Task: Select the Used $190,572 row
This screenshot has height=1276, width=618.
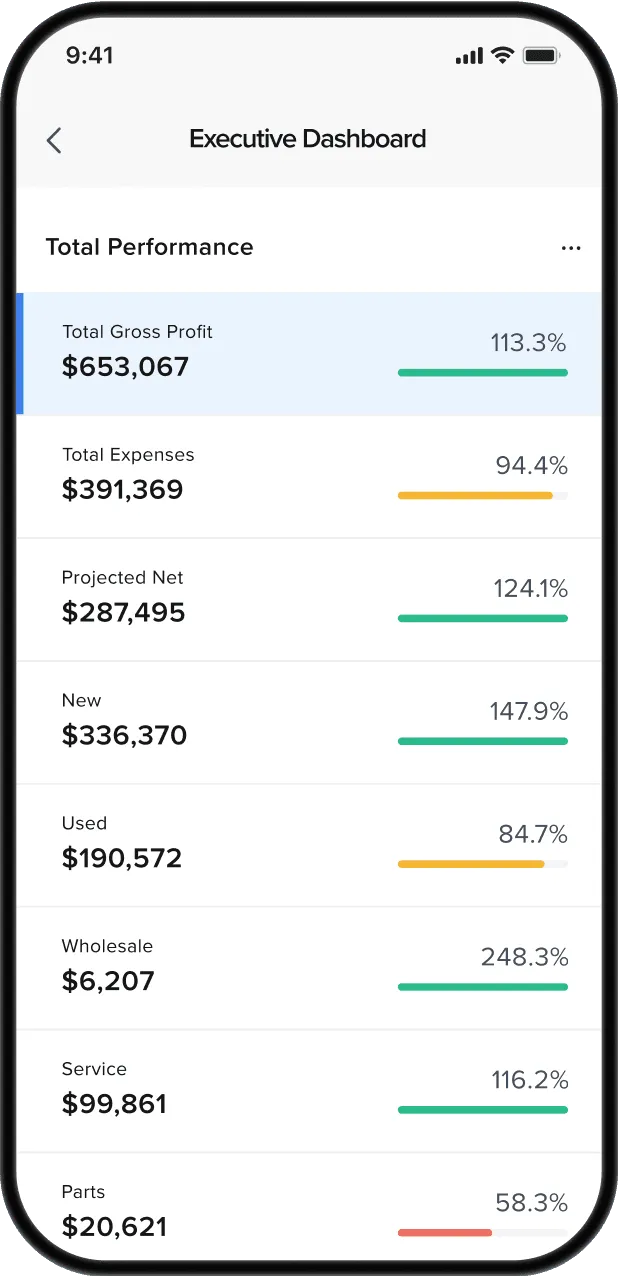Action: (310, 845)
